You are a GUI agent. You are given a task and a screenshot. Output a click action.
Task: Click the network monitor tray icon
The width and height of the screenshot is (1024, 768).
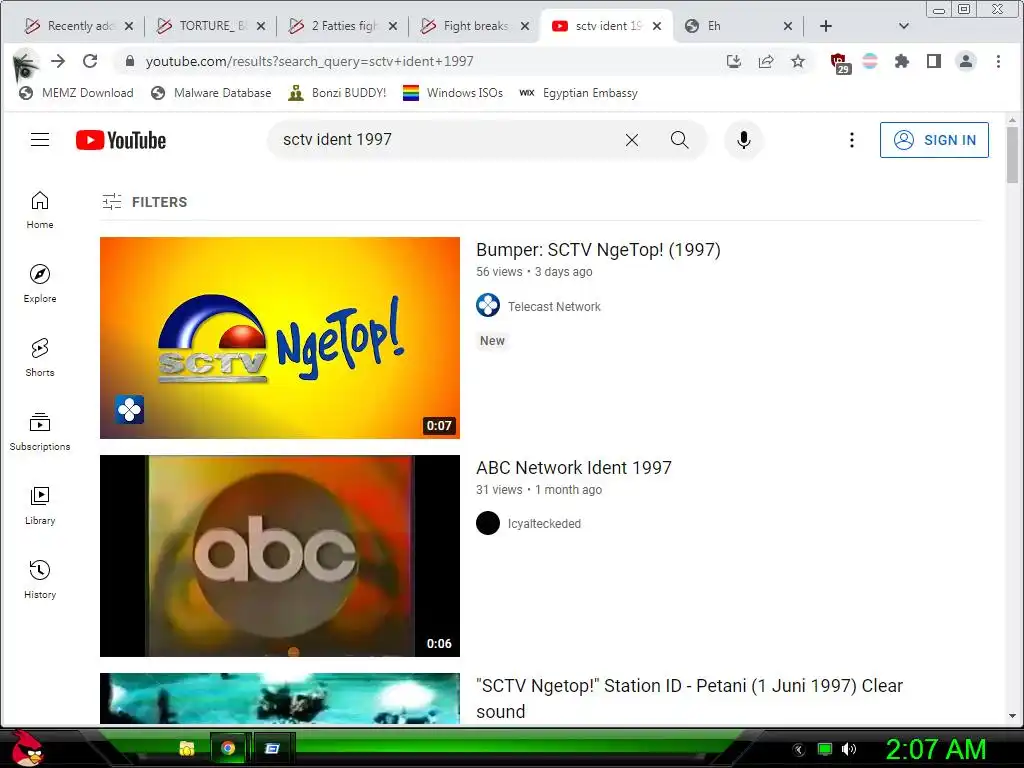coord(825,749)
